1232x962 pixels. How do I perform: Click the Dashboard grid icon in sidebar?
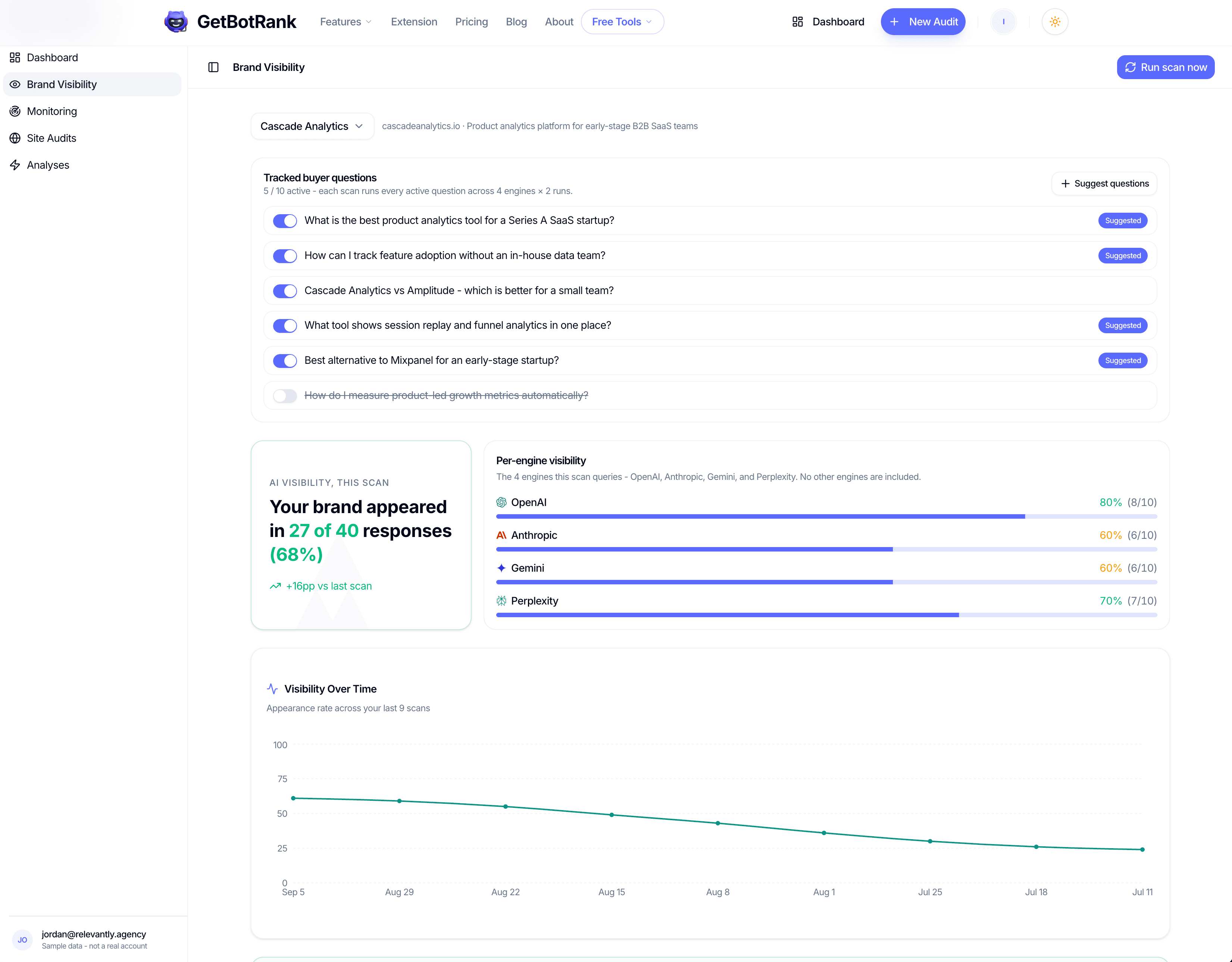point(15,57)
